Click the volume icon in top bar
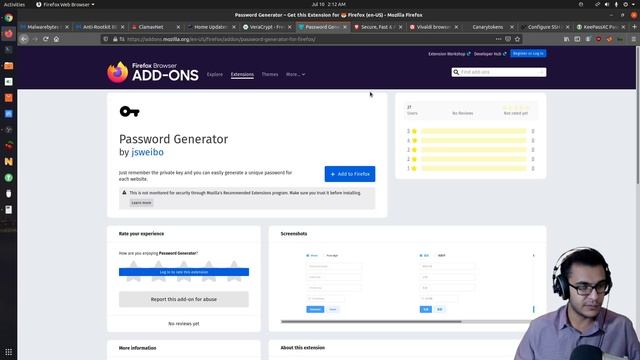 607,4
